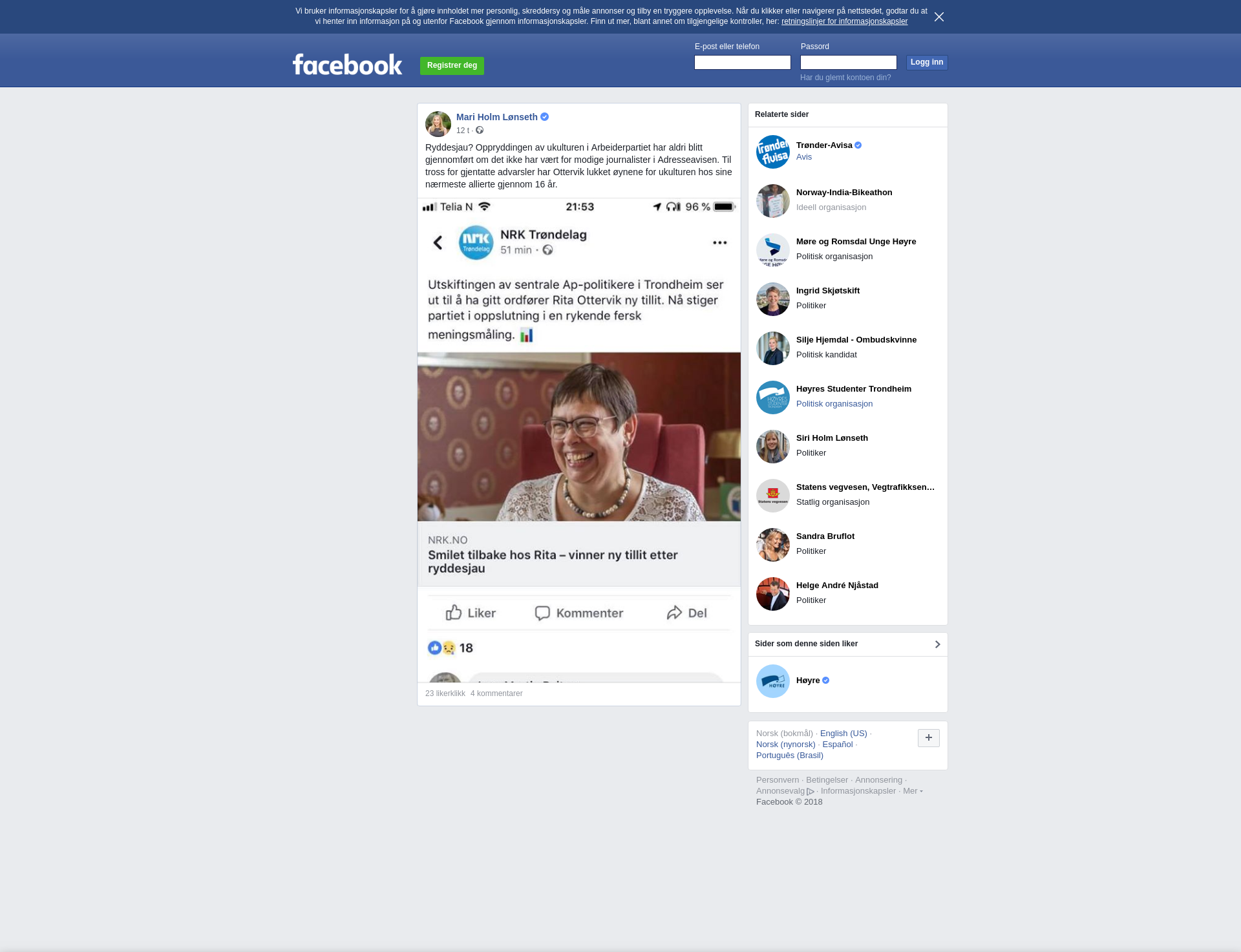Open Mari Holm Lønseth's profile picture
The width and height of the screenshot is (1241, 952).
(438, 123)
